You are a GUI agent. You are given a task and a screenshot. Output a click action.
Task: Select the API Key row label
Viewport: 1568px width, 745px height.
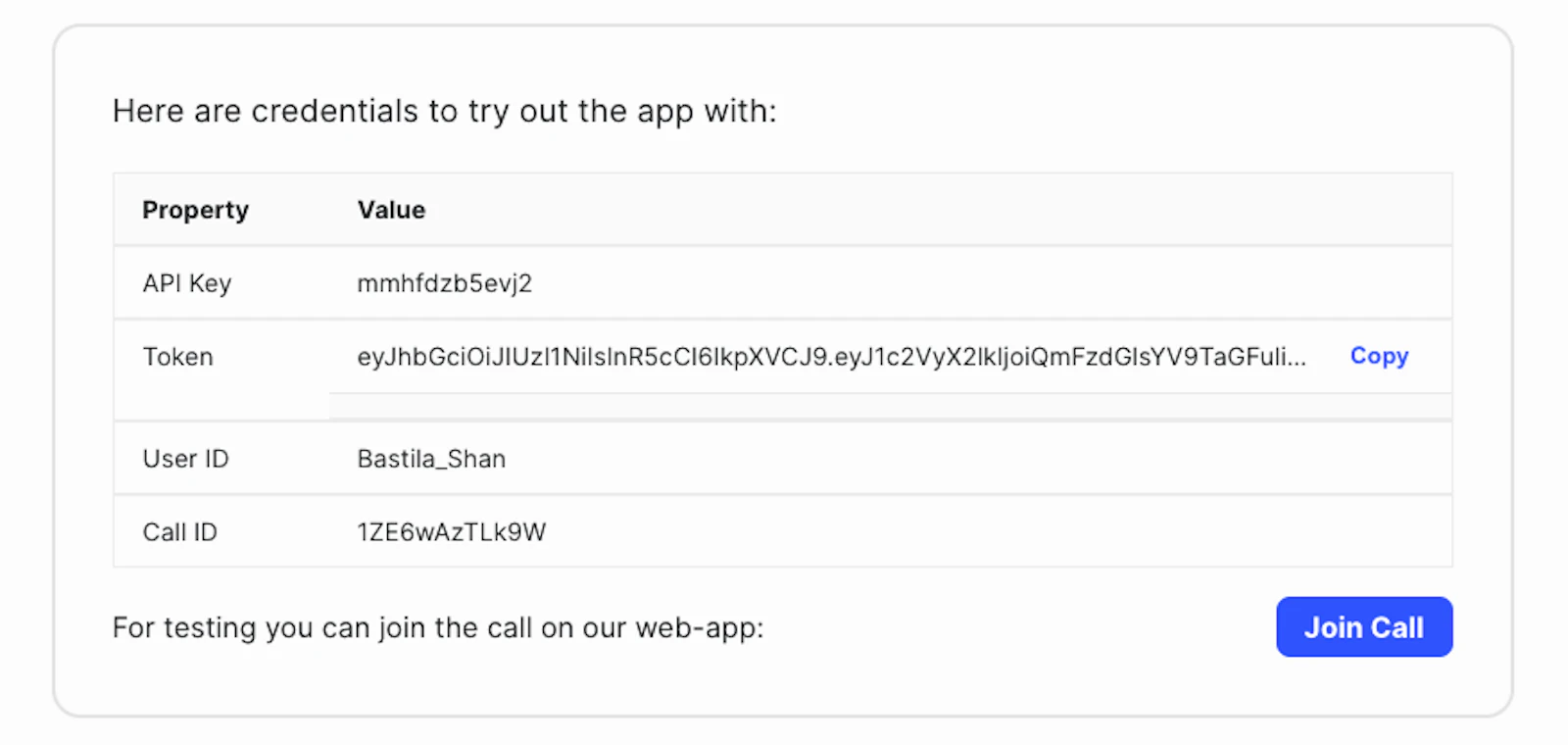point(186,282)
